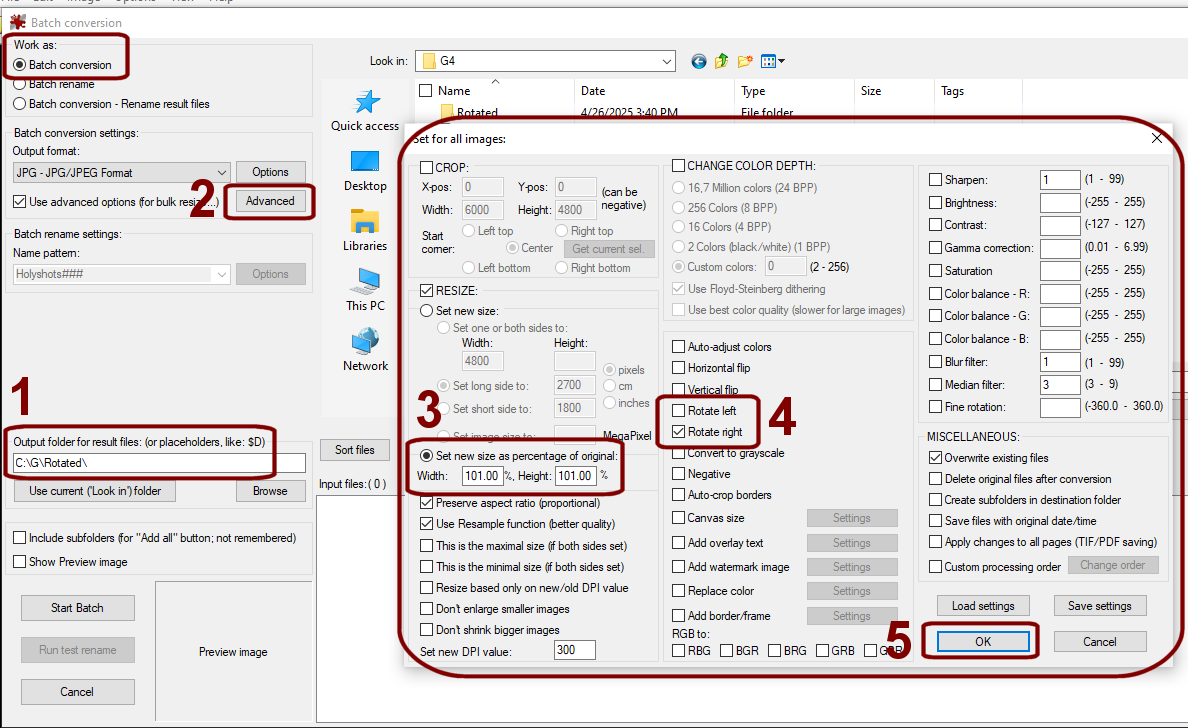Create a new folder icon
Screen dimensions: 1188x728
click(x=745, y=61)
